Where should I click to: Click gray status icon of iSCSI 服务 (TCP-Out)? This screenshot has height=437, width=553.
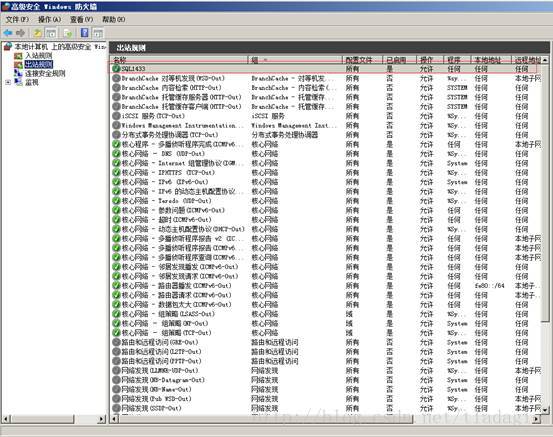(116, 116)
